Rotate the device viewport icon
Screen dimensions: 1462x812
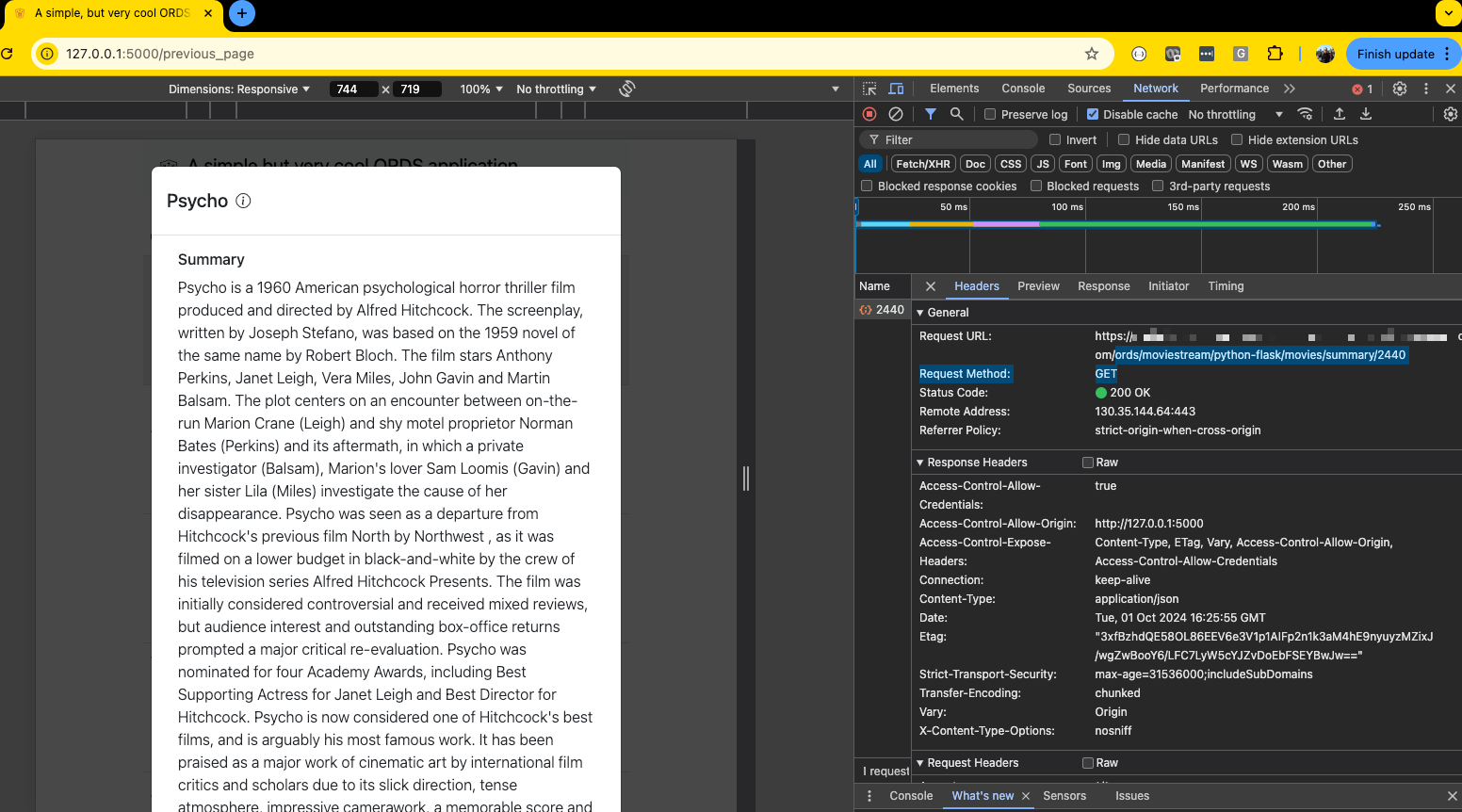point(627,89)
